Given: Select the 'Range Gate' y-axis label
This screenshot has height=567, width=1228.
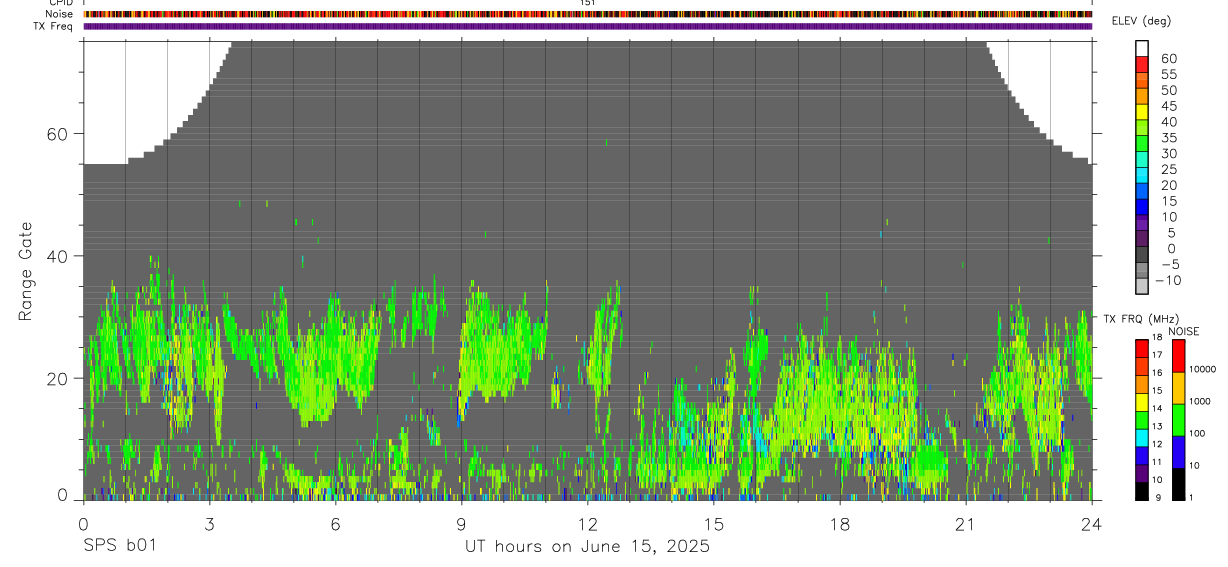Looking at the screenshot, I should (x=27, y=271).
